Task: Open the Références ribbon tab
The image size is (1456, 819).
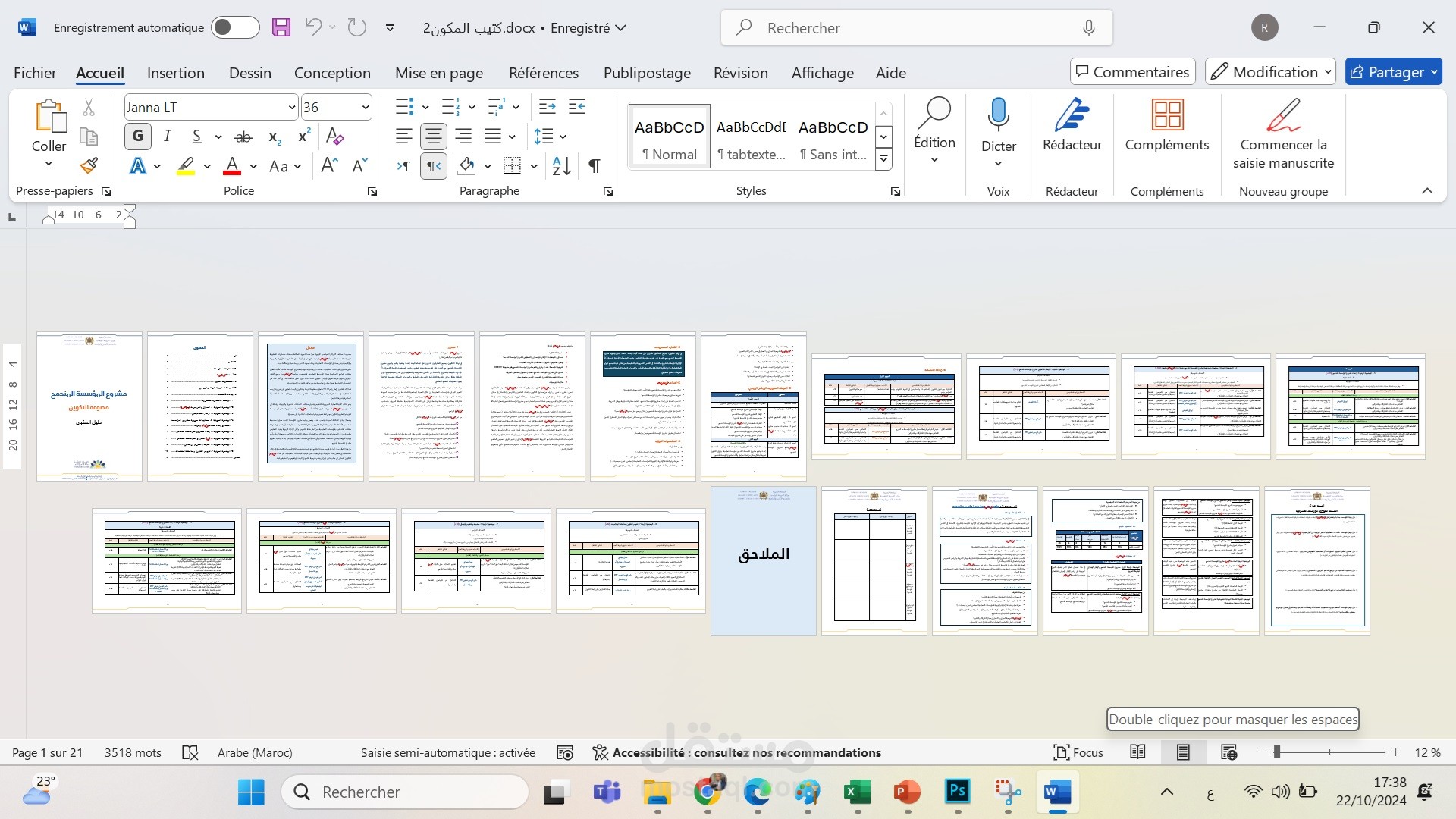Action: tap(543, 73)
